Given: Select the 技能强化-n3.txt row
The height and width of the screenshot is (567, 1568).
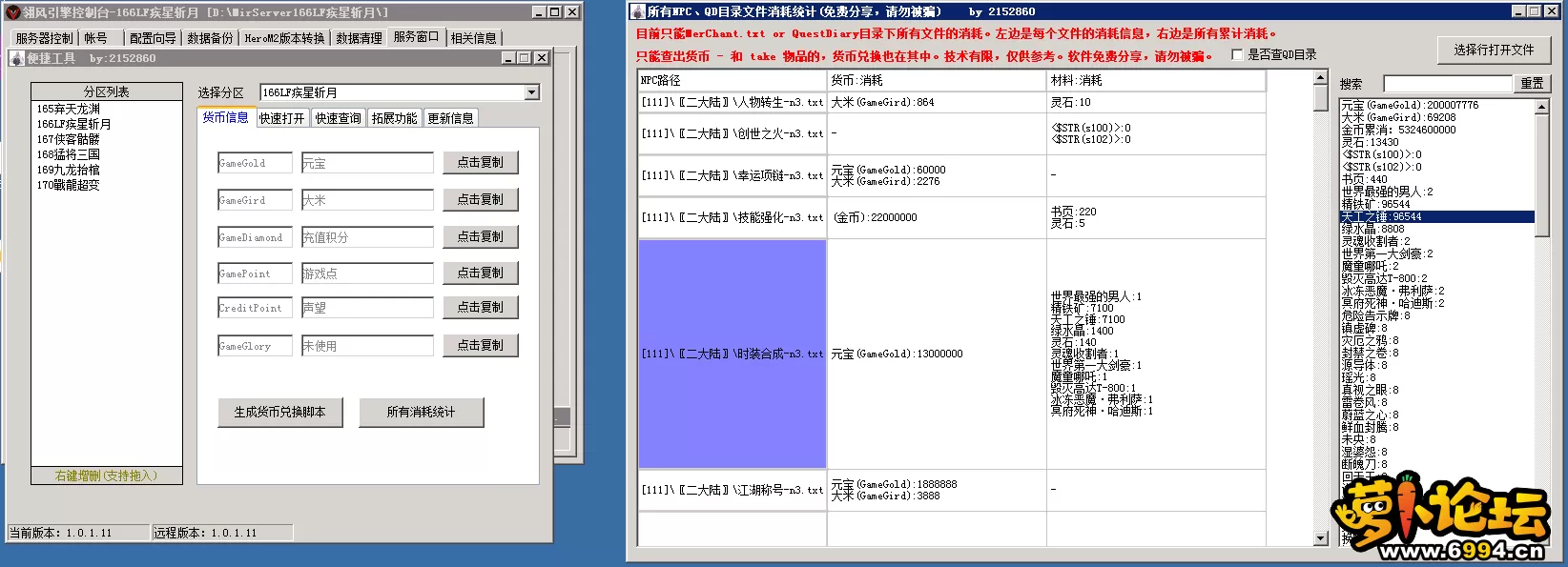Looking at the screenshot, I should click(732, 218).
